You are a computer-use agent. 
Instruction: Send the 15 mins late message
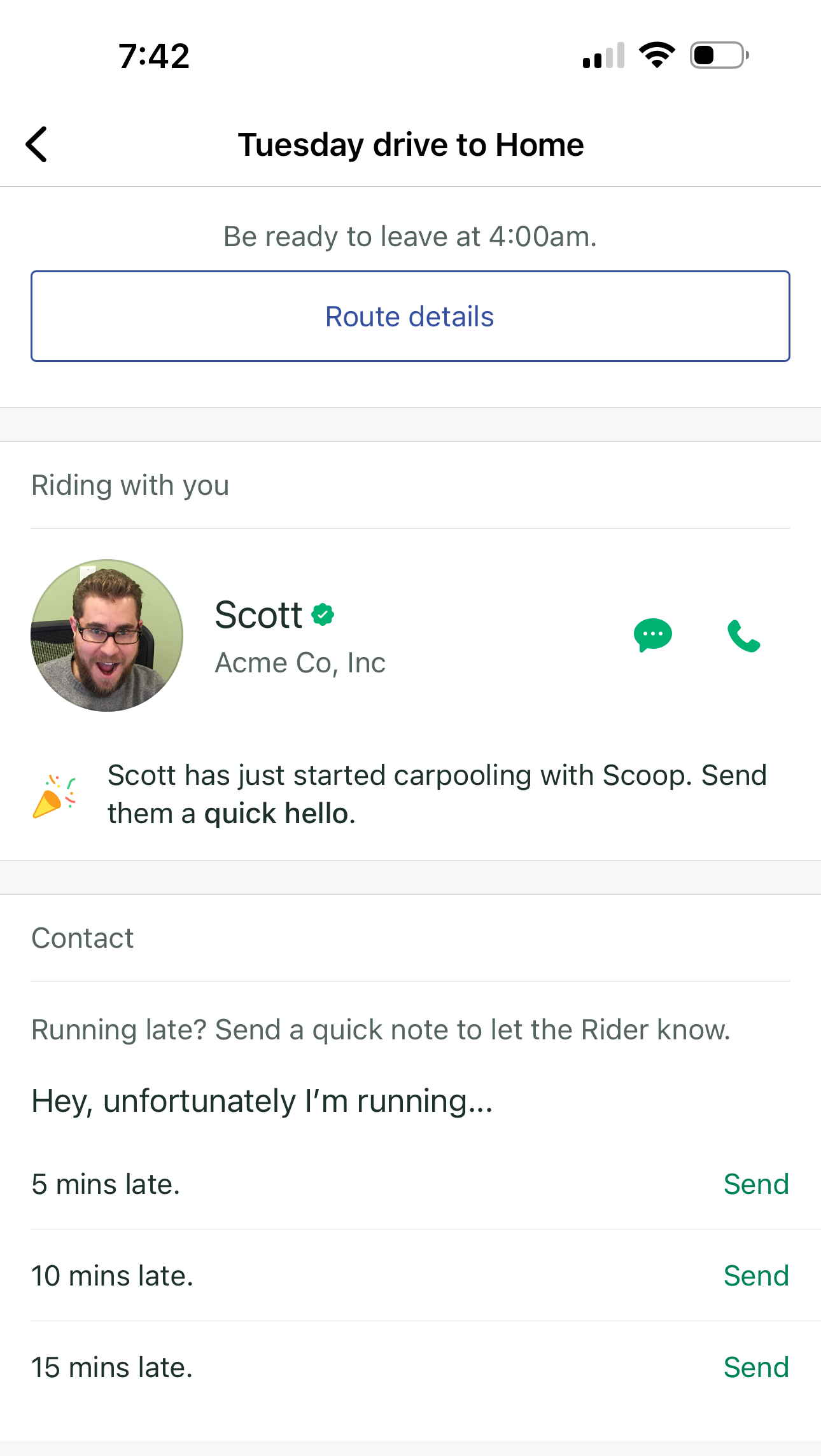(755, 1368)
